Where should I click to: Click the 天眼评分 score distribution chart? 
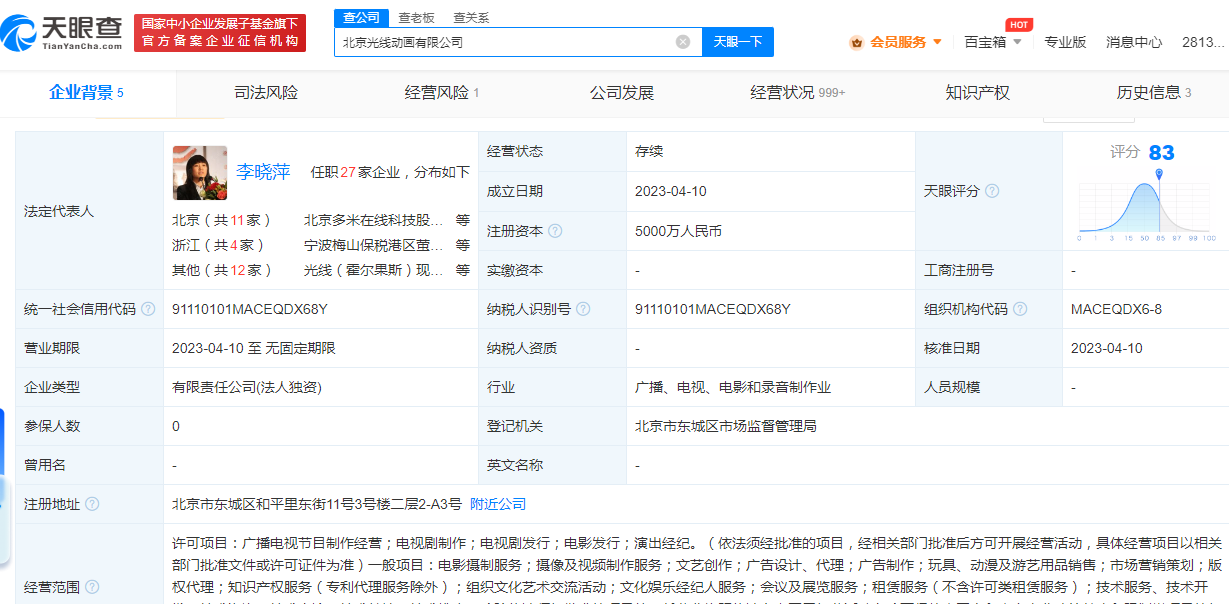[1147, 208]
